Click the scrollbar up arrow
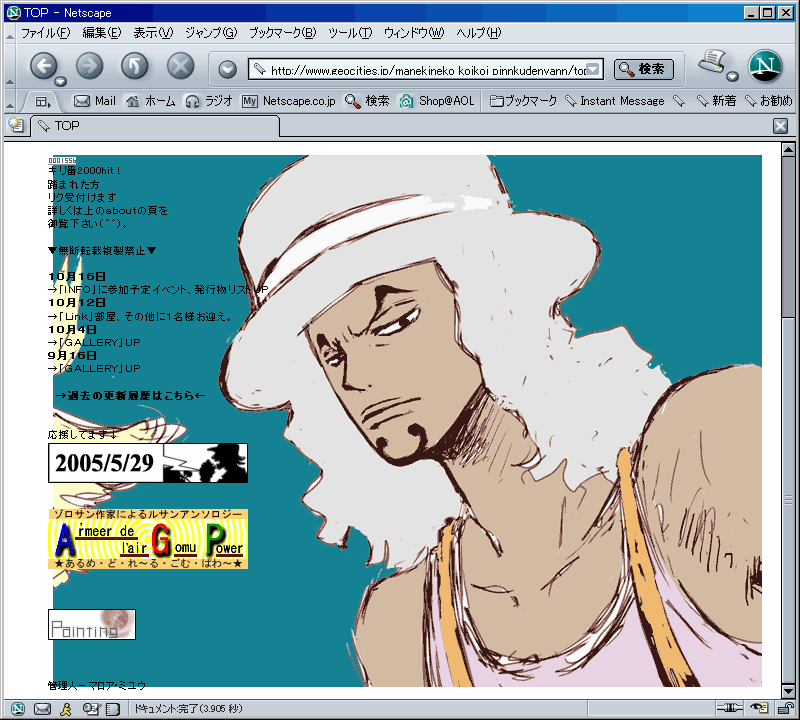 (x=788, y=150)
